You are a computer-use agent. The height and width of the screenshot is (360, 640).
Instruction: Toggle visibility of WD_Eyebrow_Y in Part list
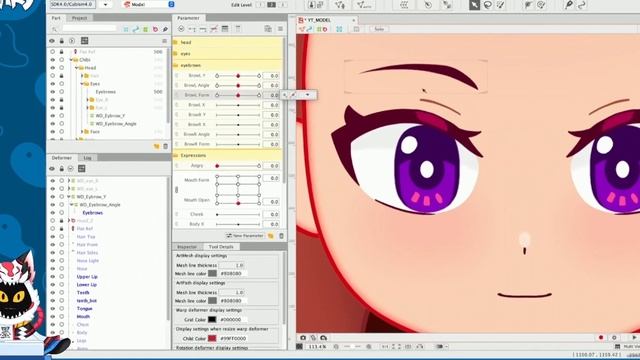coord(52,116)
